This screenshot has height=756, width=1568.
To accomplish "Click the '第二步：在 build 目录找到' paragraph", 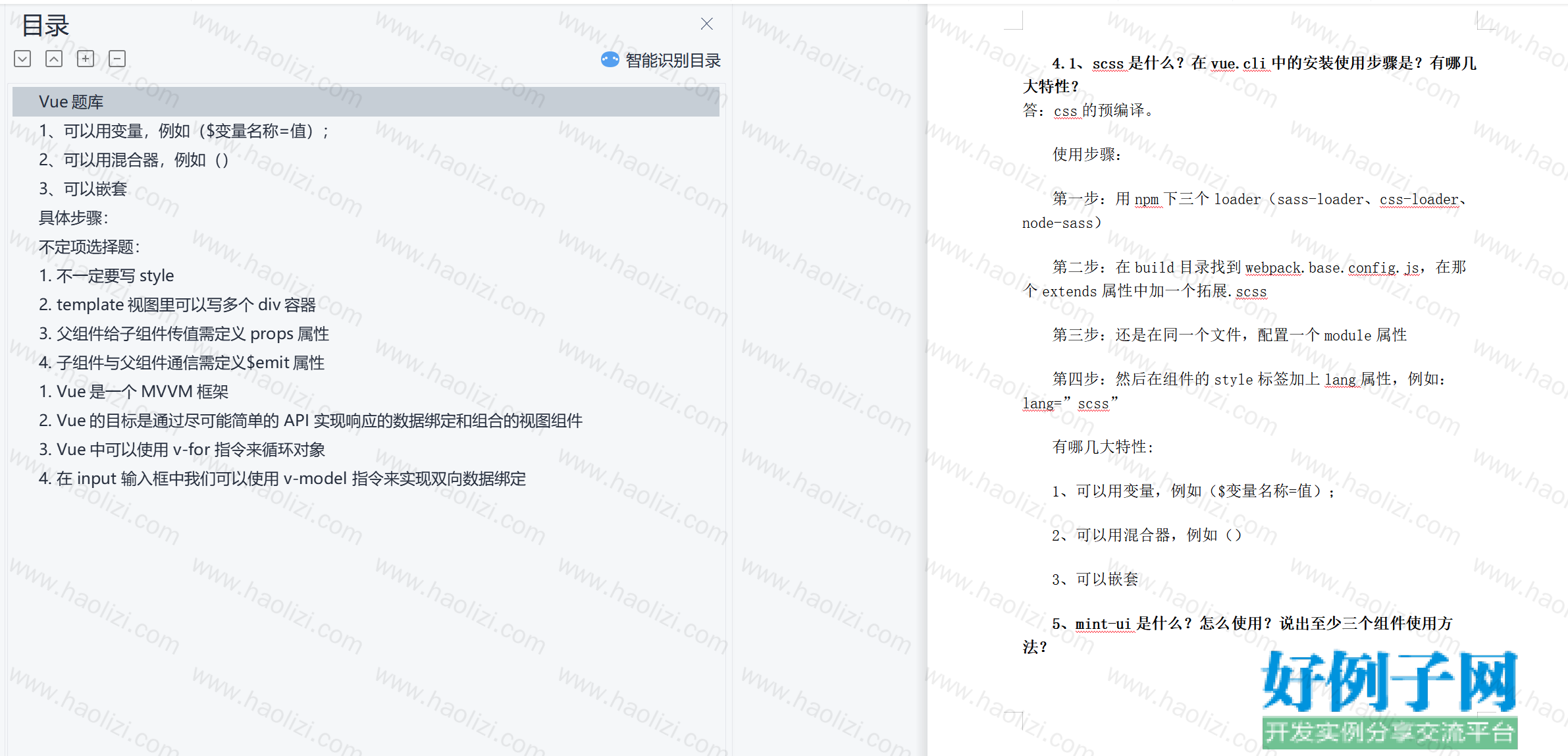I will [1244, 279].
